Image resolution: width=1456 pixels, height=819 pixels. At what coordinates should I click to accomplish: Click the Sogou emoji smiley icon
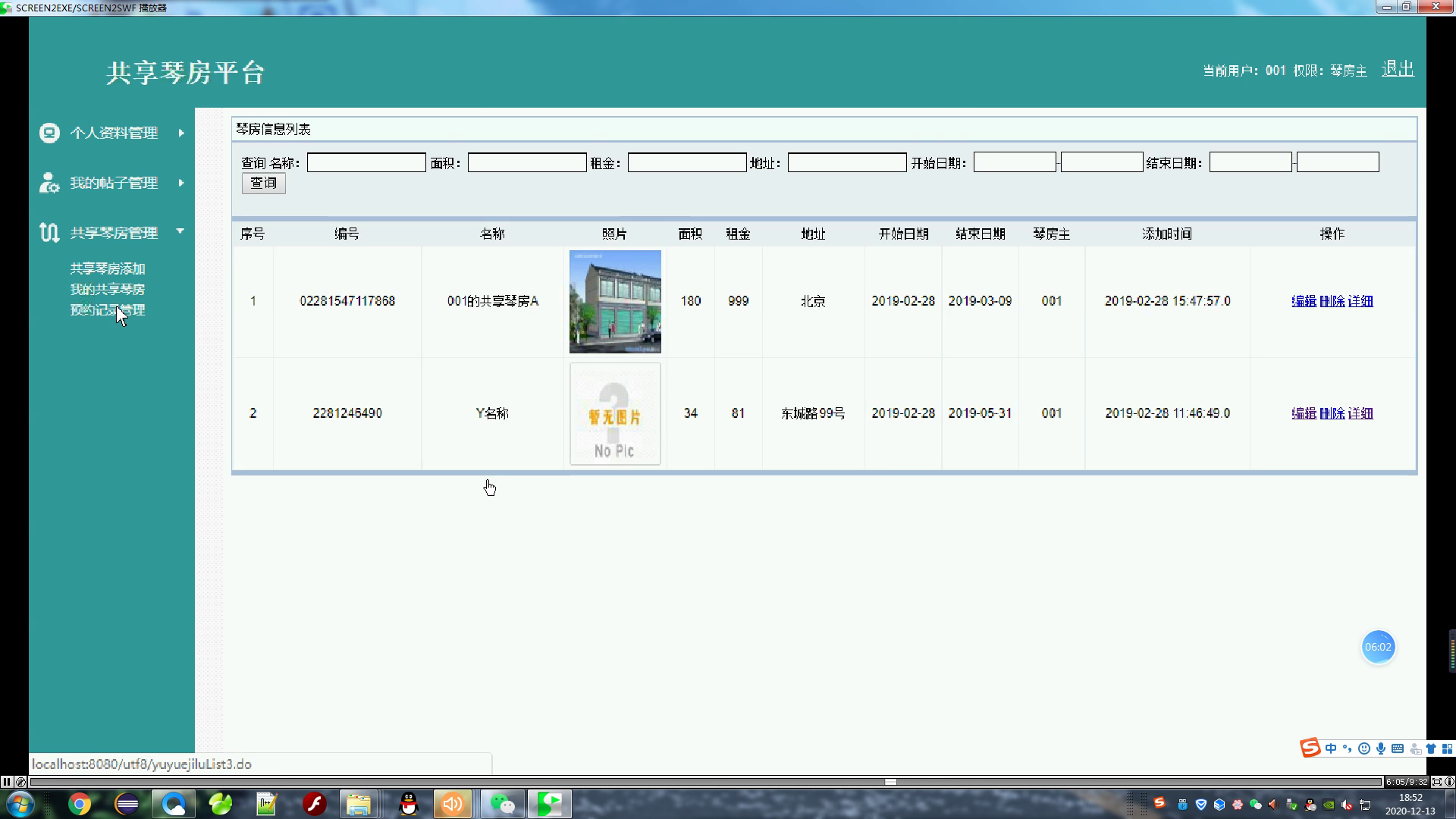coord(1364,748)
